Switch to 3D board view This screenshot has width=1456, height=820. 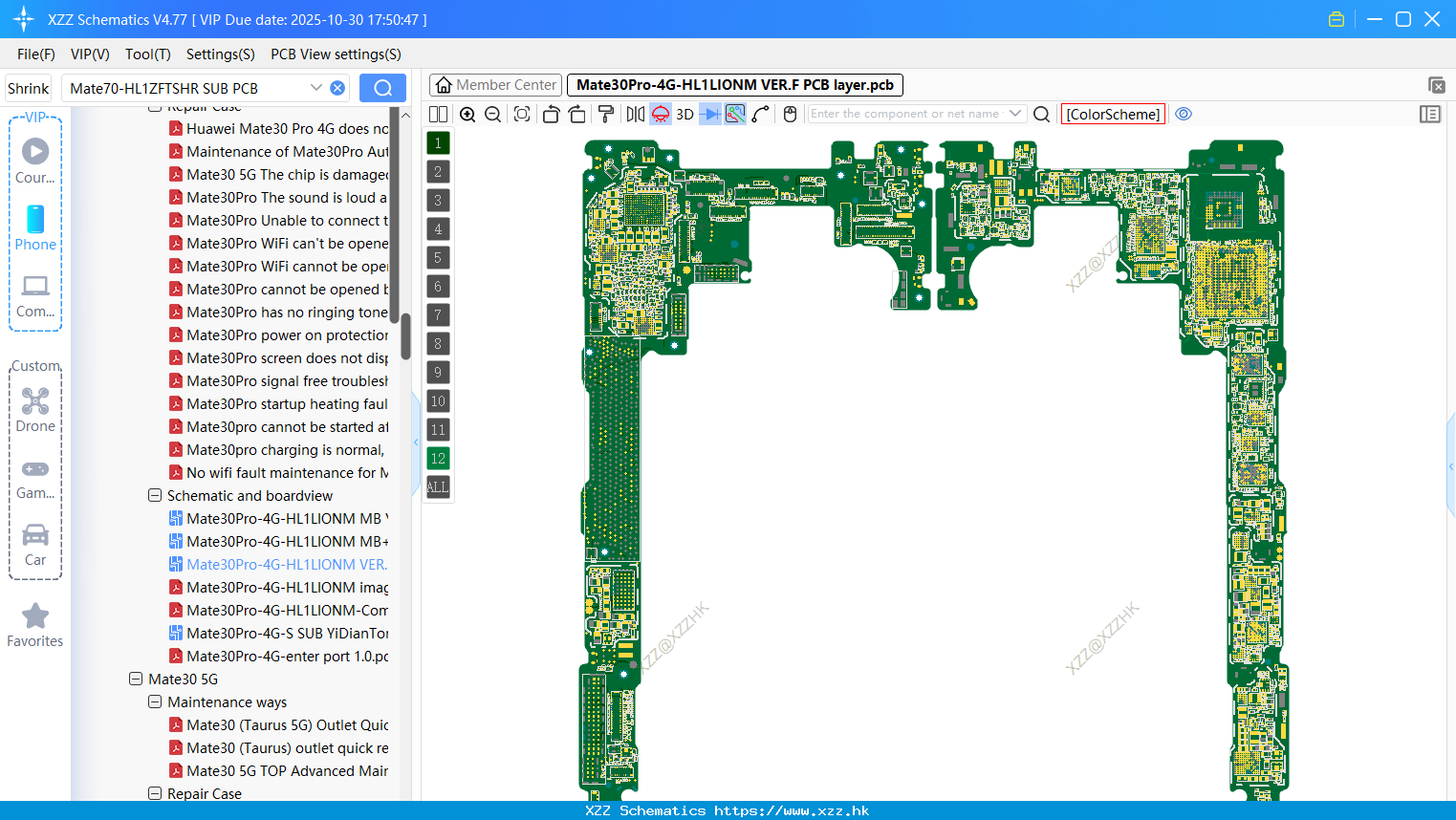pyautogui.click(x=685, y=114)
